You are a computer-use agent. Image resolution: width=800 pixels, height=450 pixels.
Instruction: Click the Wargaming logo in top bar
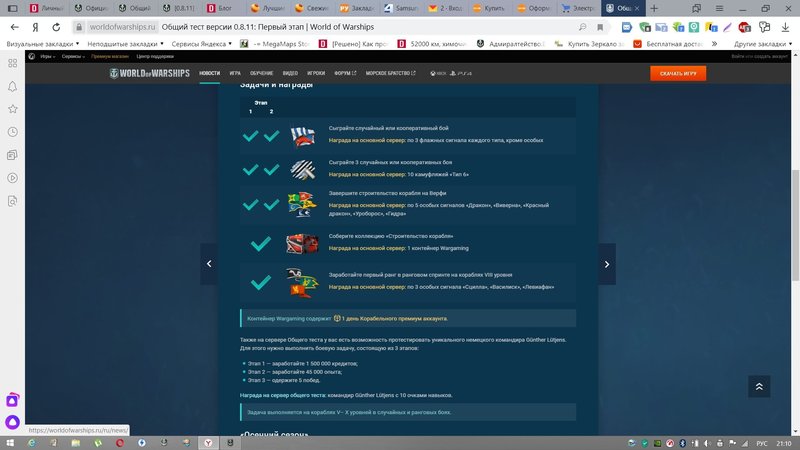point(32,57)
